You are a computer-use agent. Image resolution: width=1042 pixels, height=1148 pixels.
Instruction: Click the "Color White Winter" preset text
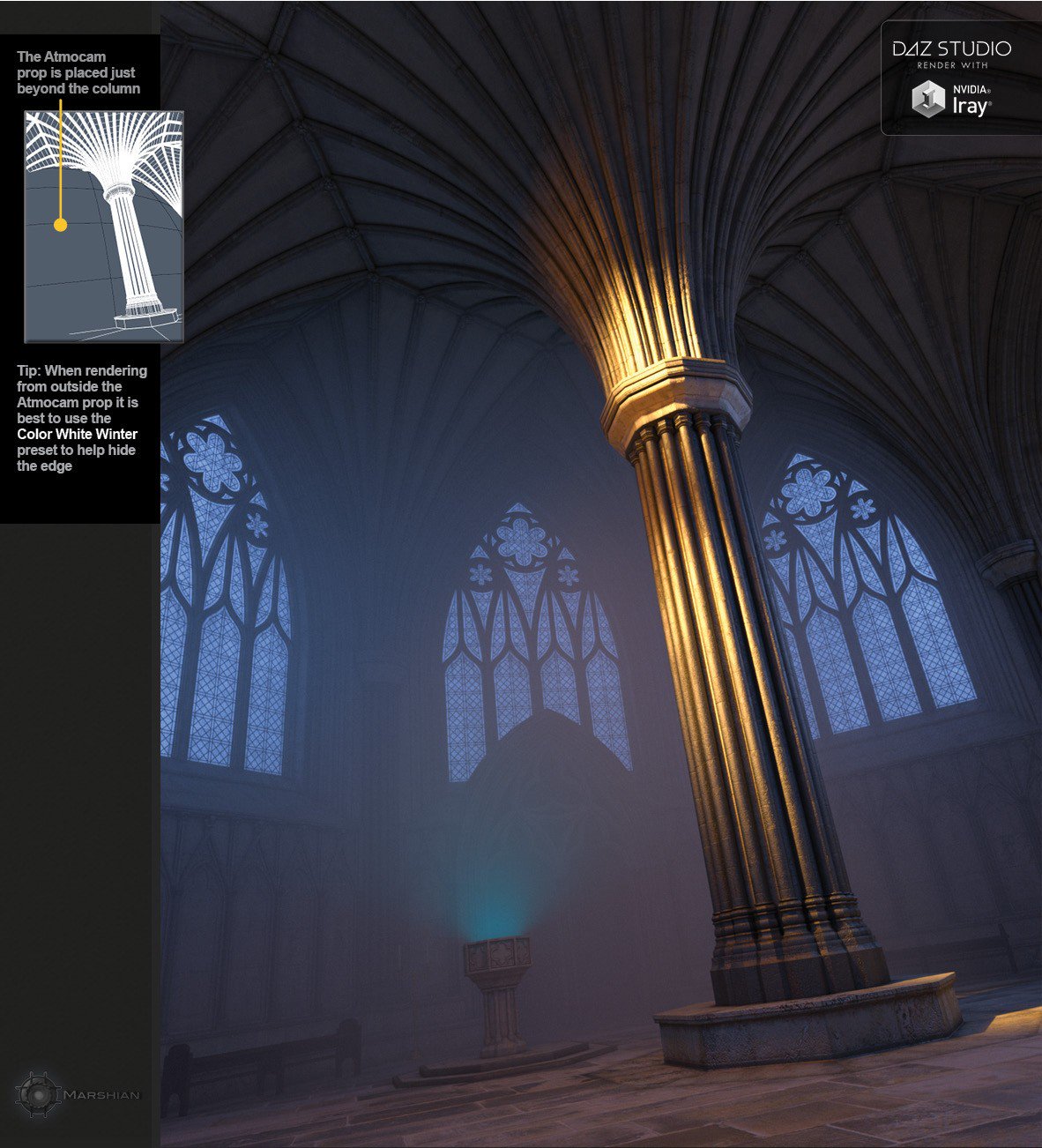click(78, 434)
